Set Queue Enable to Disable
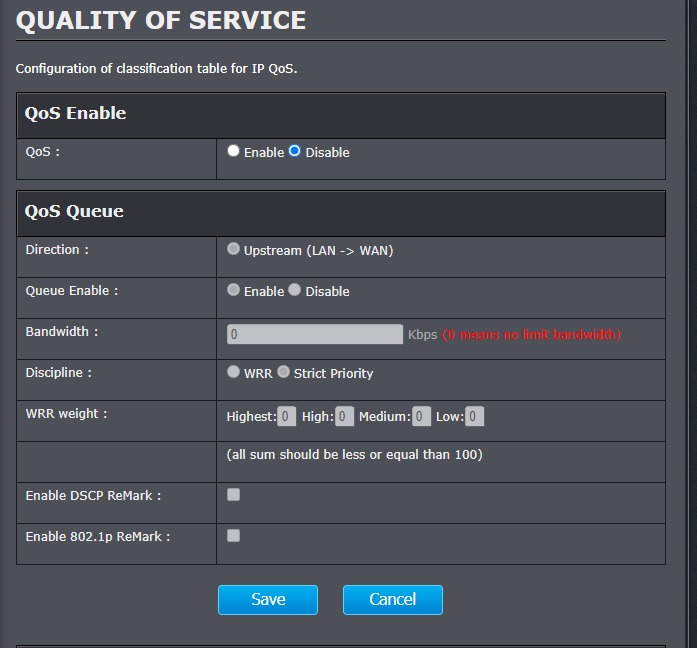 click(x=295, y=291)
